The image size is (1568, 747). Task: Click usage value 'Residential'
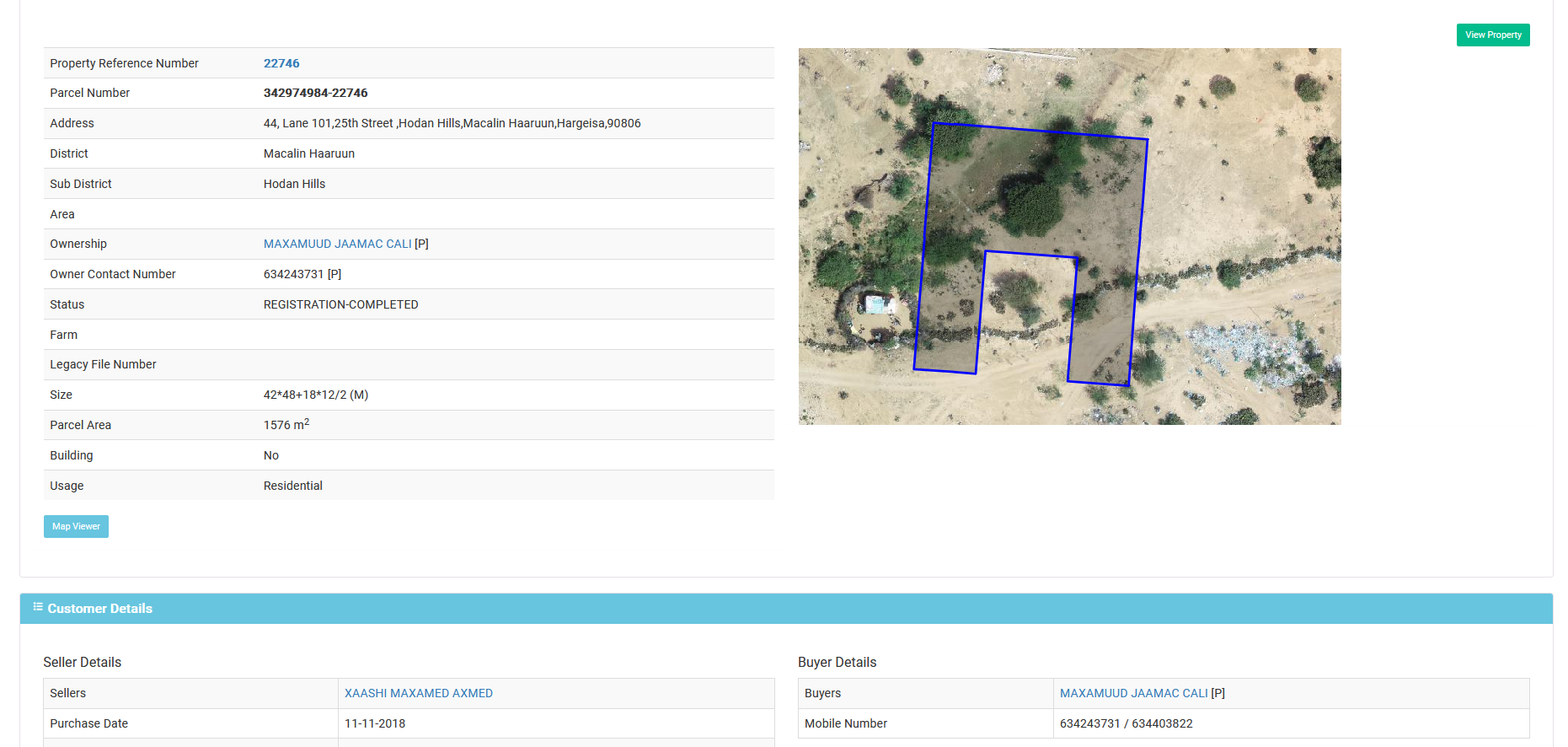pos(293,486)
